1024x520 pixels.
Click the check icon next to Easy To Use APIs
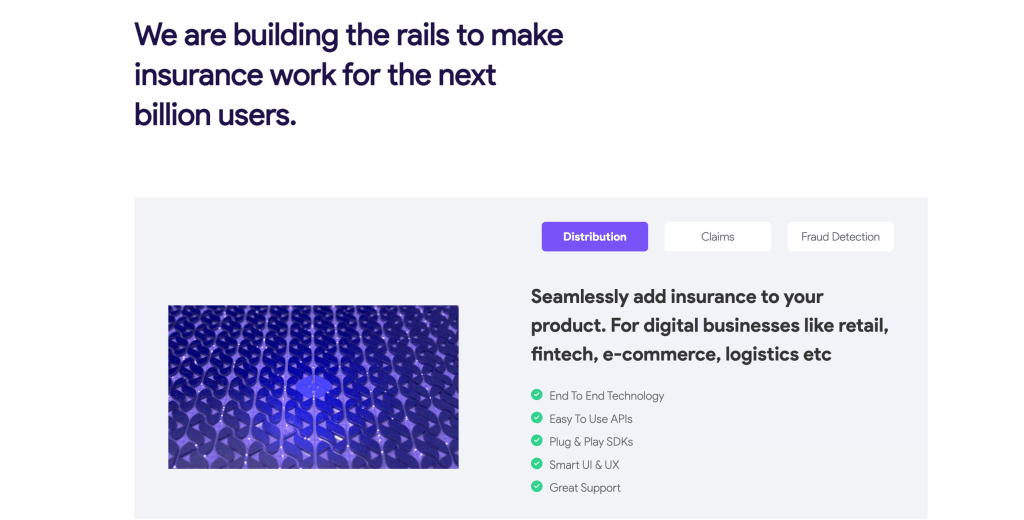[x=537, y=418]
